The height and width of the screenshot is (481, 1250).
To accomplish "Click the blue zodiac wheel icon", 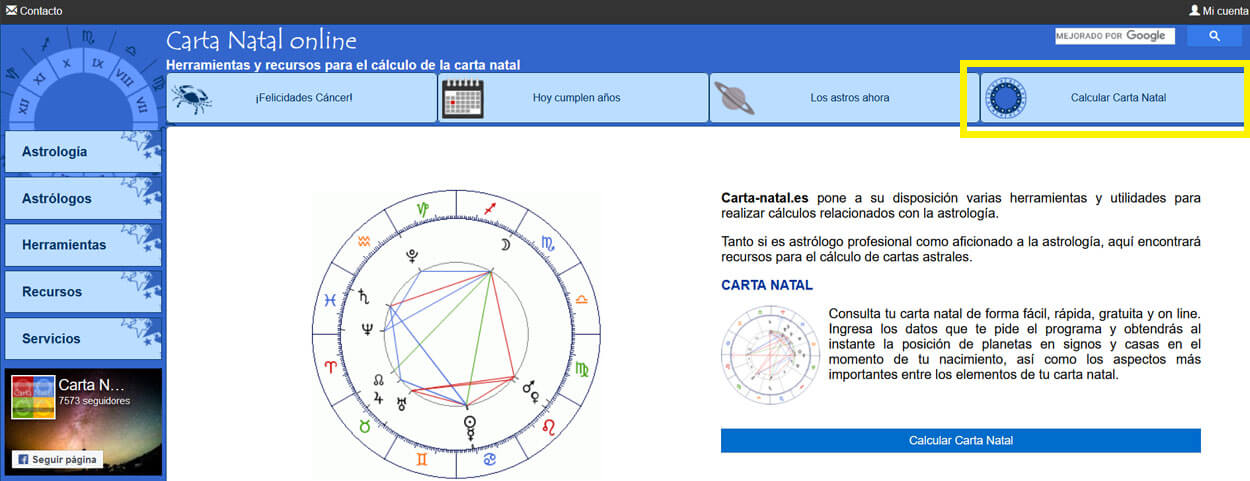I will coord(1006,98).
